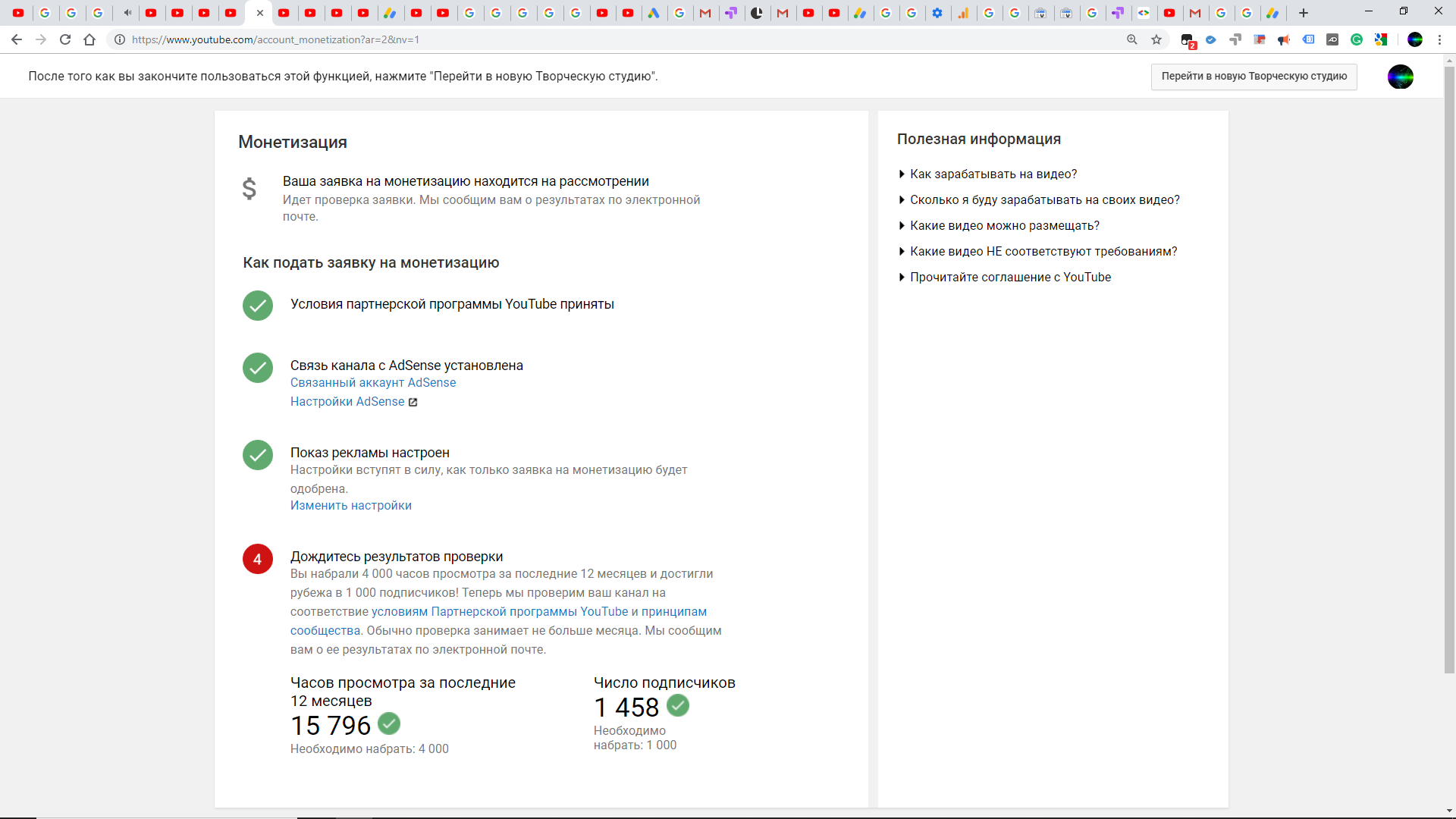1456x819 pixels.
Task: Go to browser home page
Action: (x=89, y=39)
